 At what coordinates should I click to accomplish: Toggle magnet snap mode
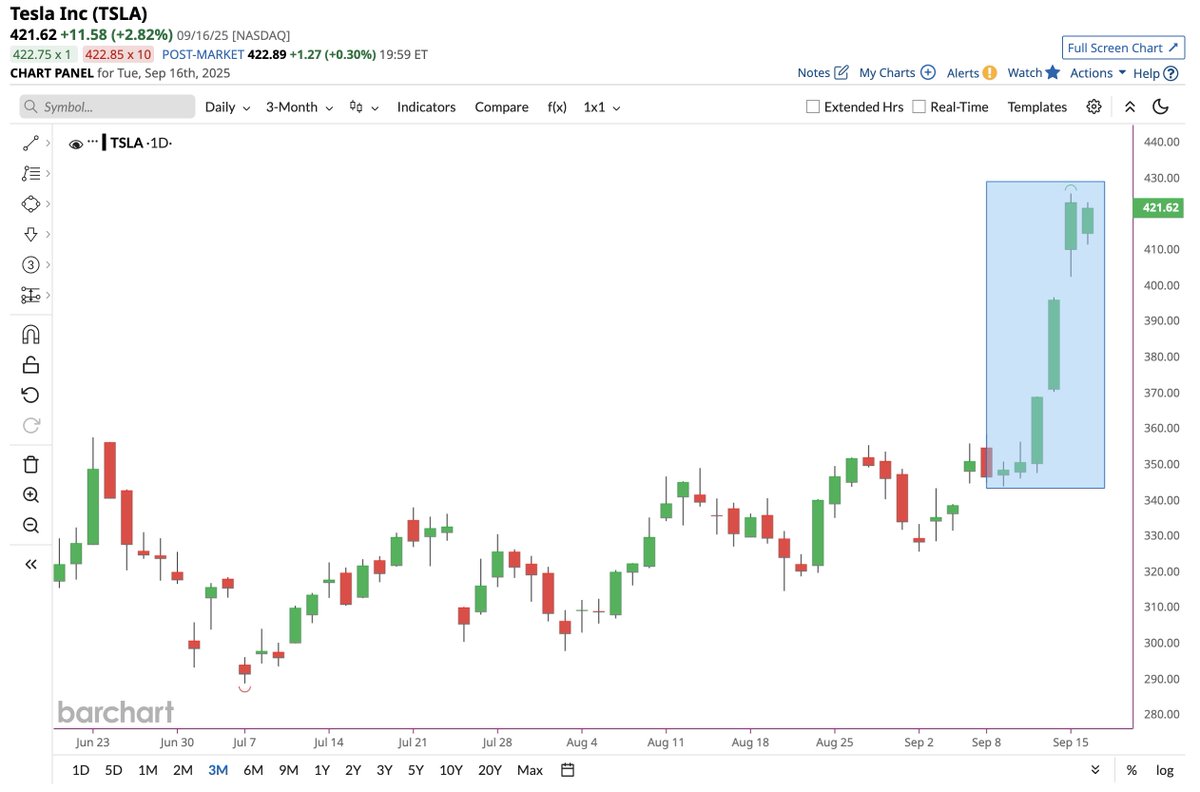pos(30,334)
